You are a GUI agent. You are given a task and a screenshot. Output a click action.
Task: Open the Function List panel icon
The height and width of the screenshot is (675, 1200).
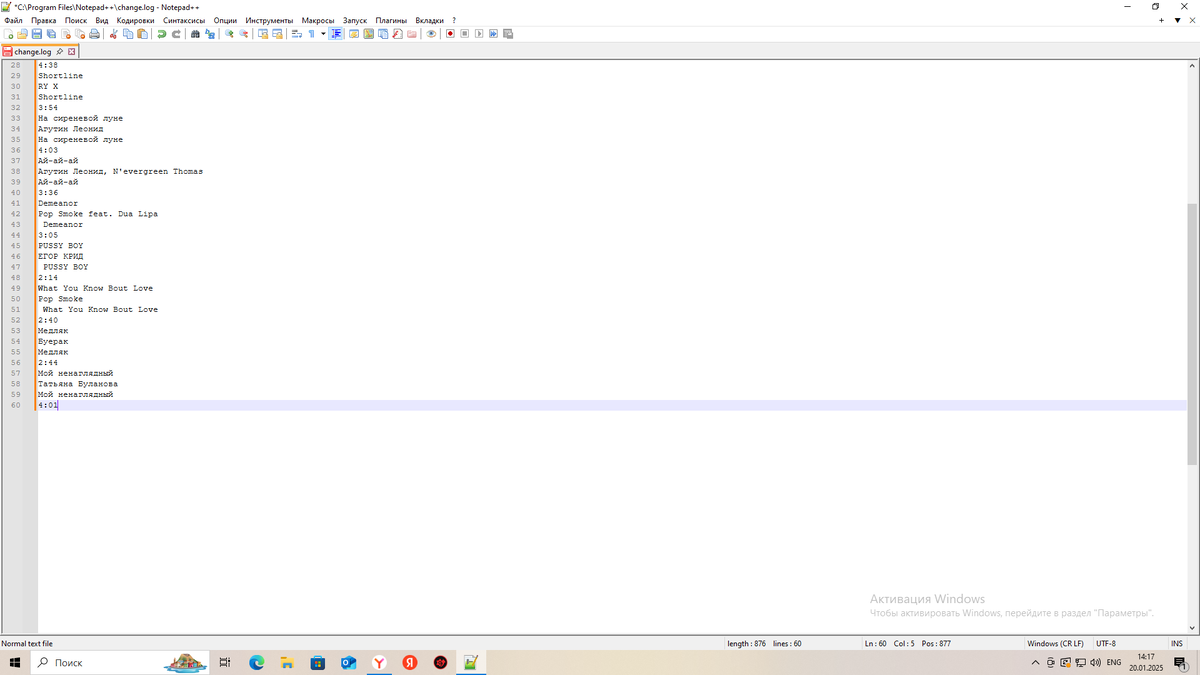[397, 34]
